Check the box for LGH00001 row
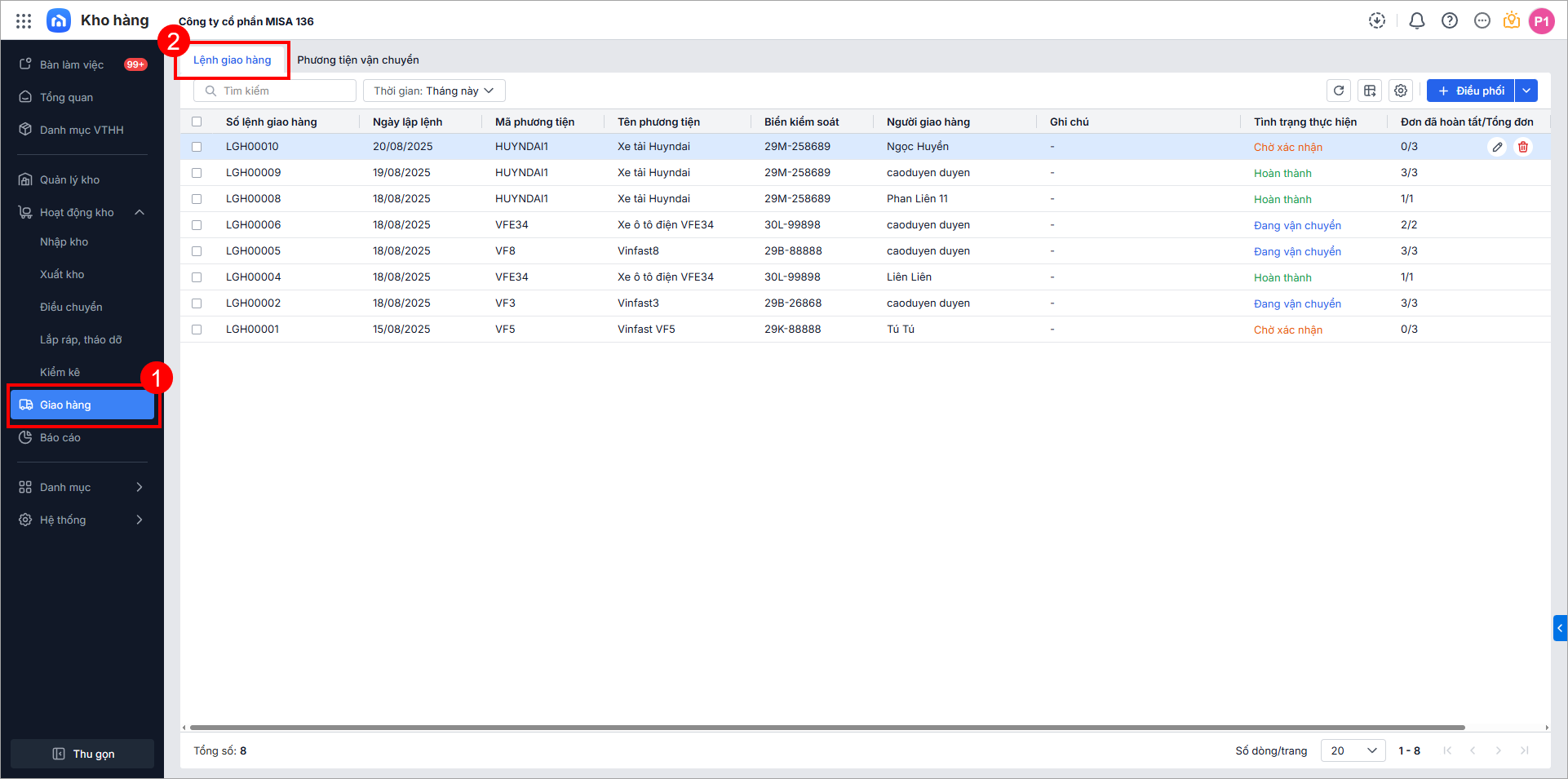Image resolution: width=1568 pixels, height=779 pixels. tap(197, 330)
